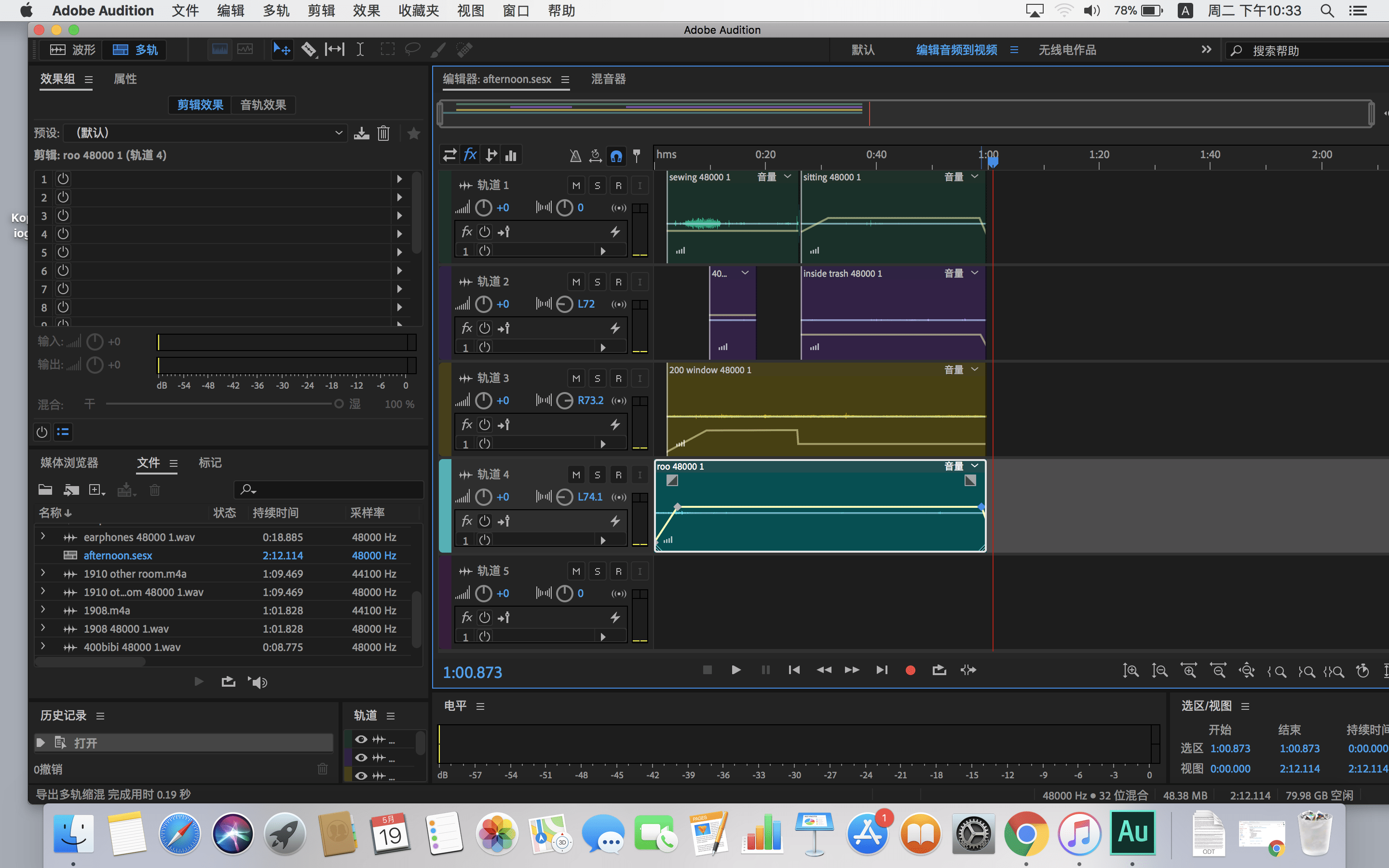Move playhead to previous marker
Viewport: 1389px width, 868px height.
click(x=794, y=670)
